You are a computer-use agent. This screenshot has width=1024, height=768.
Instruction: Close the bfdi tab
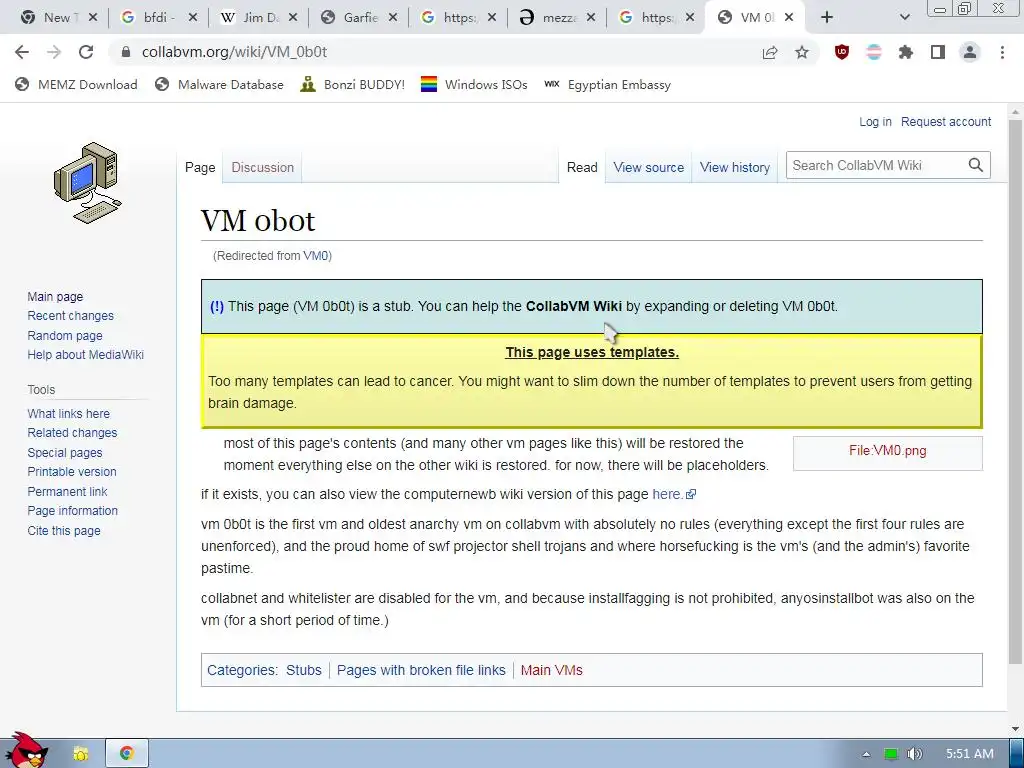point(192,18)
